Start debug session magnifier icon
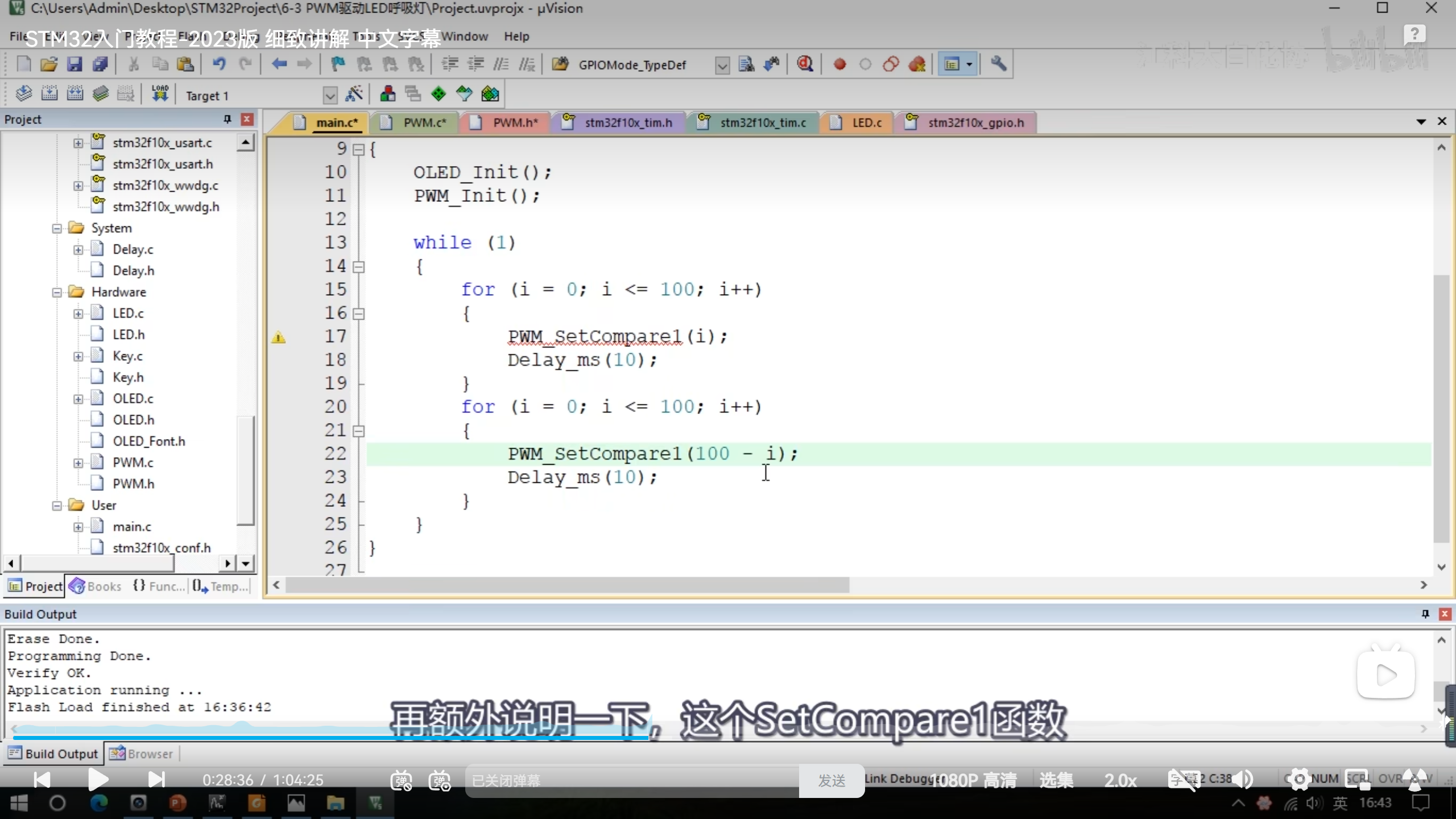 pos(805,64)
